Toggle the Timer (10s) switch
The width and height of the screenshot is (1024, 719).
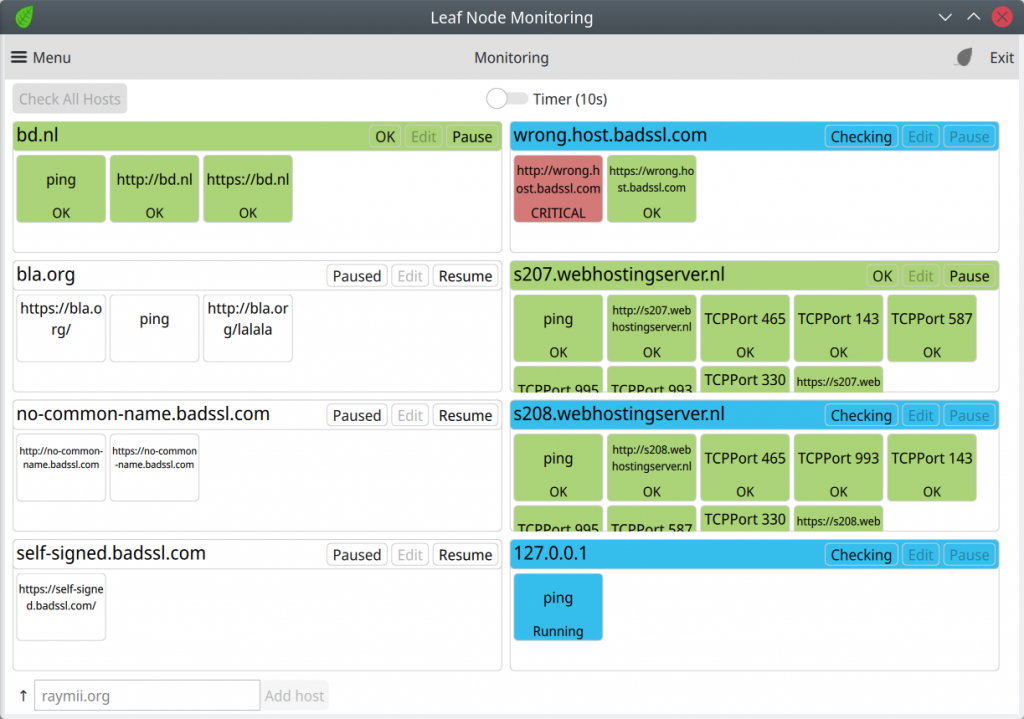tap(507, 99)
